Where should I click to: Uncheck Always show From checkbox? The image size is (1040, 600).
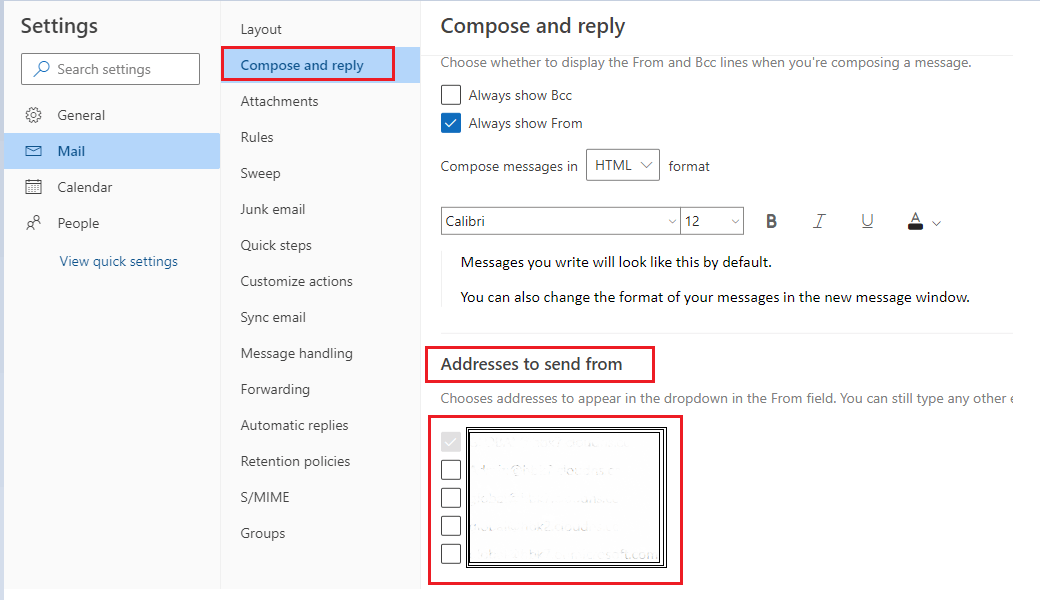[451, 123]
